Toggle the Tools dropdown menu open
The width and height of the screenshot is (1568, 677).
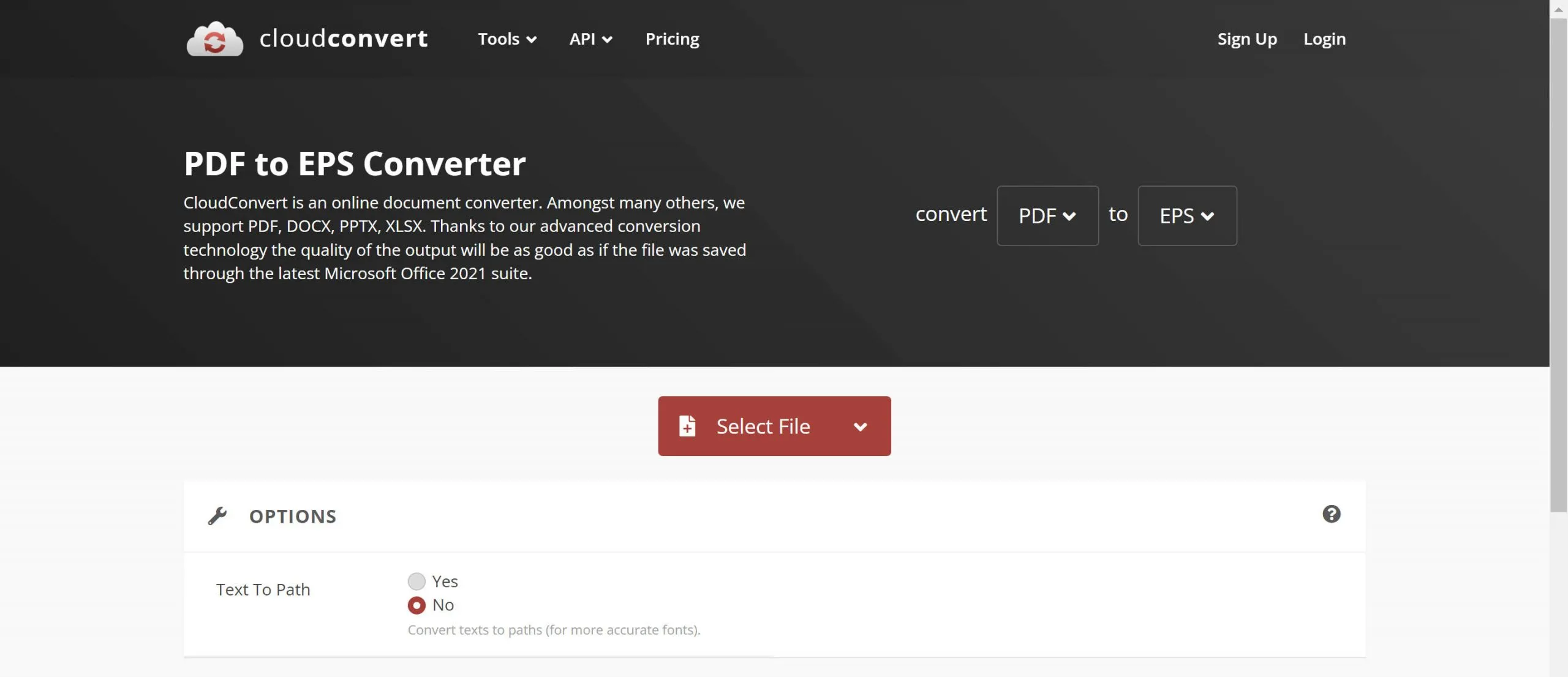pyautogui.click(x=507, y=38)
